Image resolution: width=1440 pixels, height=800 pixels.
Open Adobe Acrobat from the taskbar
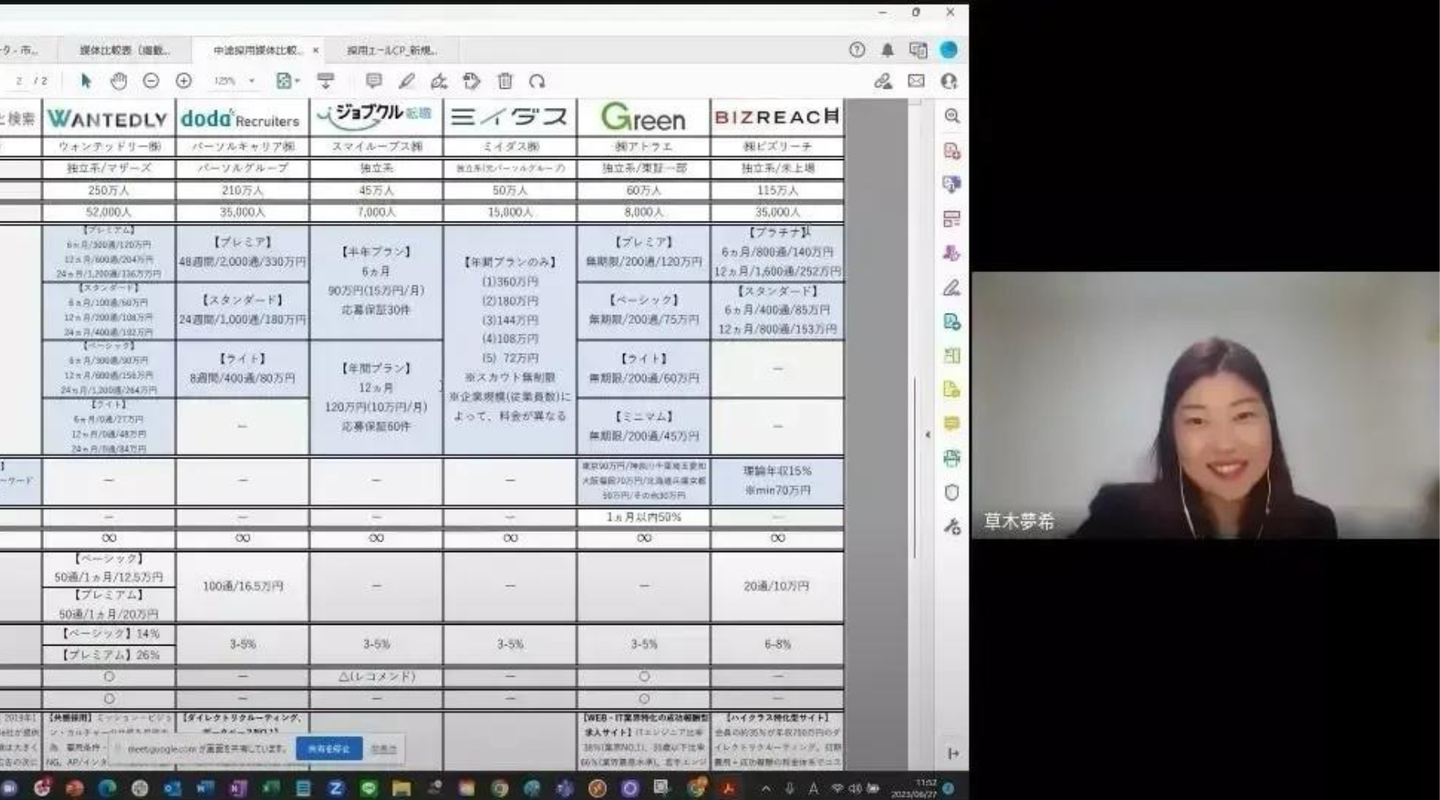727,788
